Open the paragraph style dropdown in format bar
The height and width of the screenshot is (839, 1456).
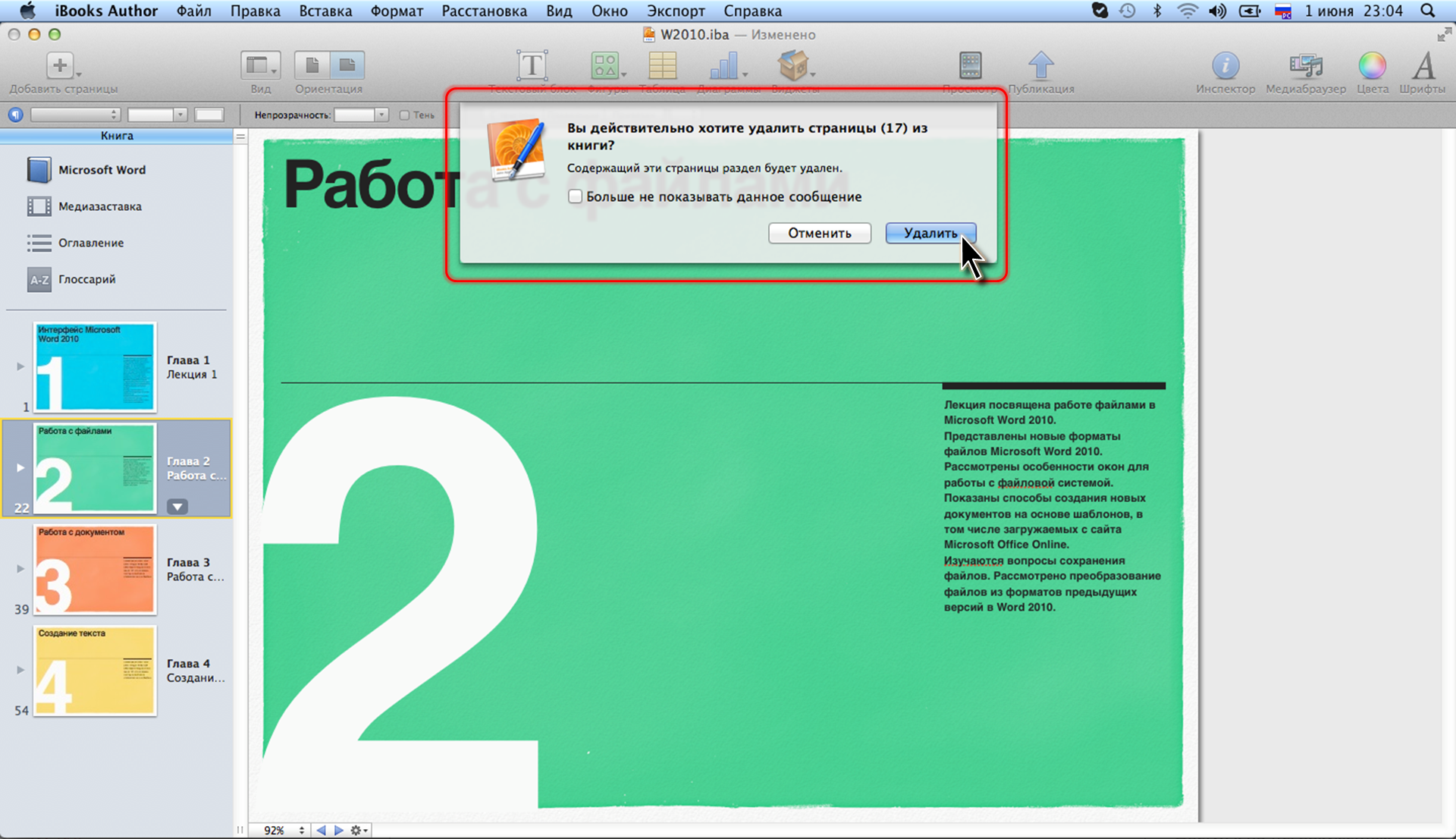75,115
